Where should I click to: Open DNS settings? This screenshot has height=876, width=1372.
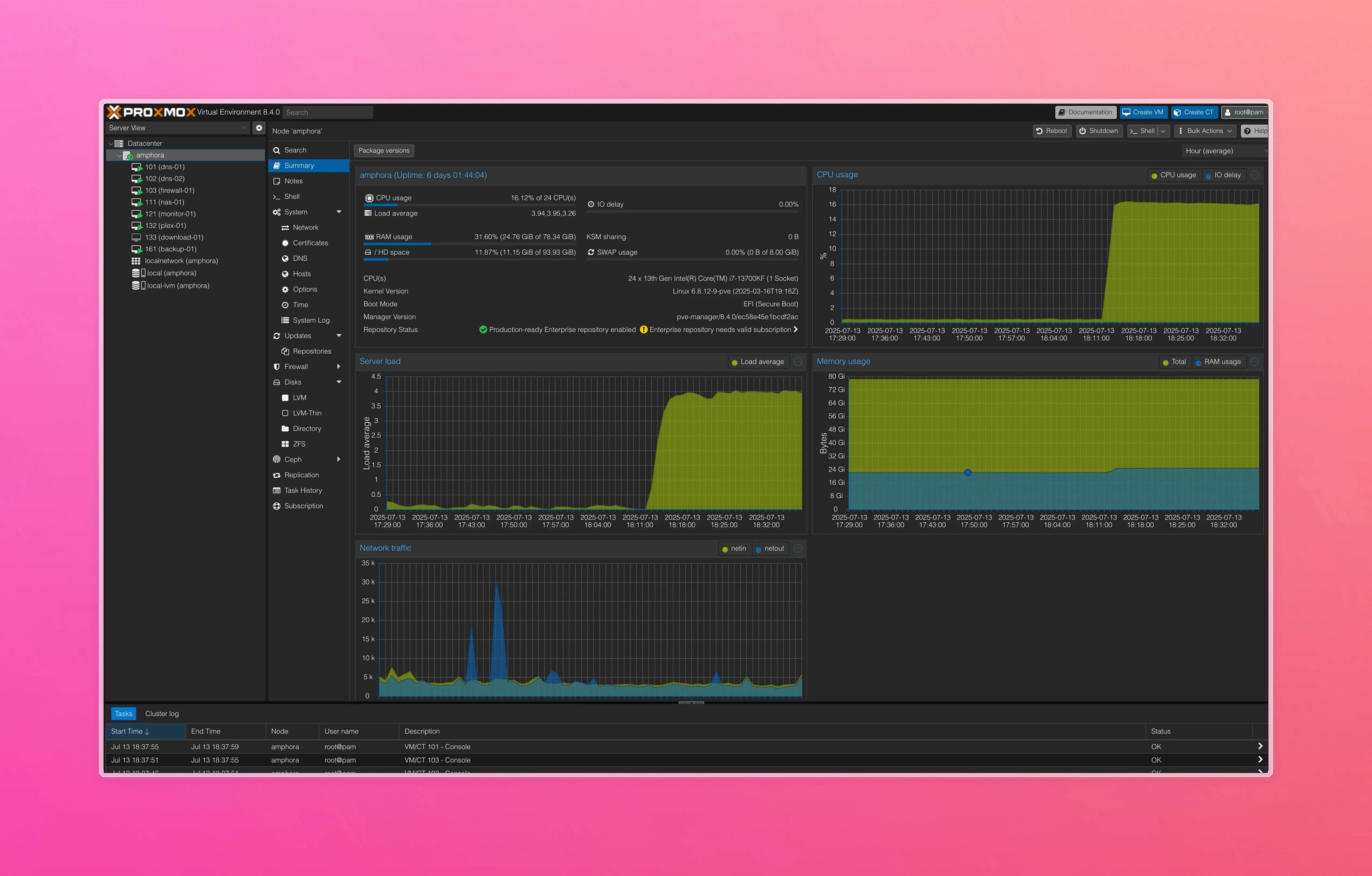click(x=308, y=258)
